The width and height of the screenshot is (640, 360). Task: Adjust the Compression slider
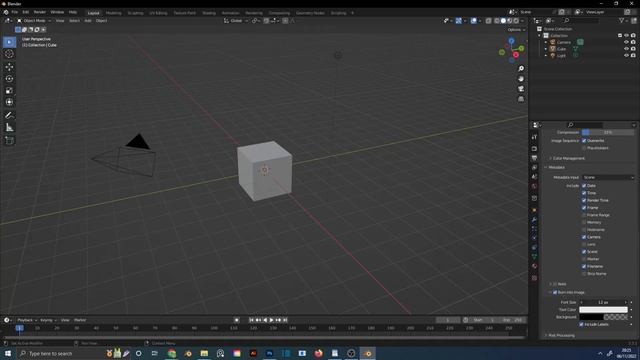608,132
